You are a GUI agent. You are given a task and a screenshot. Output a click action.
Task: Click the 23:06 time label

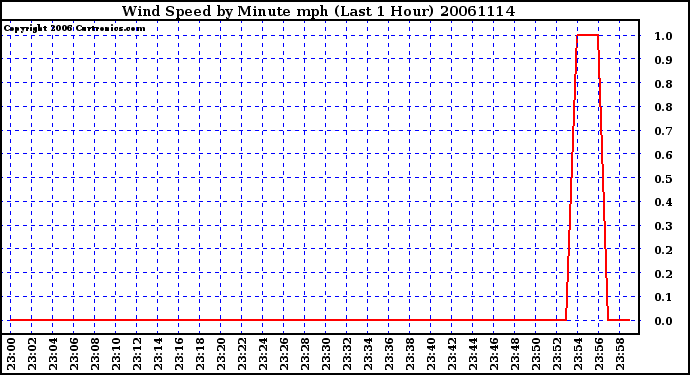[74, 354]
